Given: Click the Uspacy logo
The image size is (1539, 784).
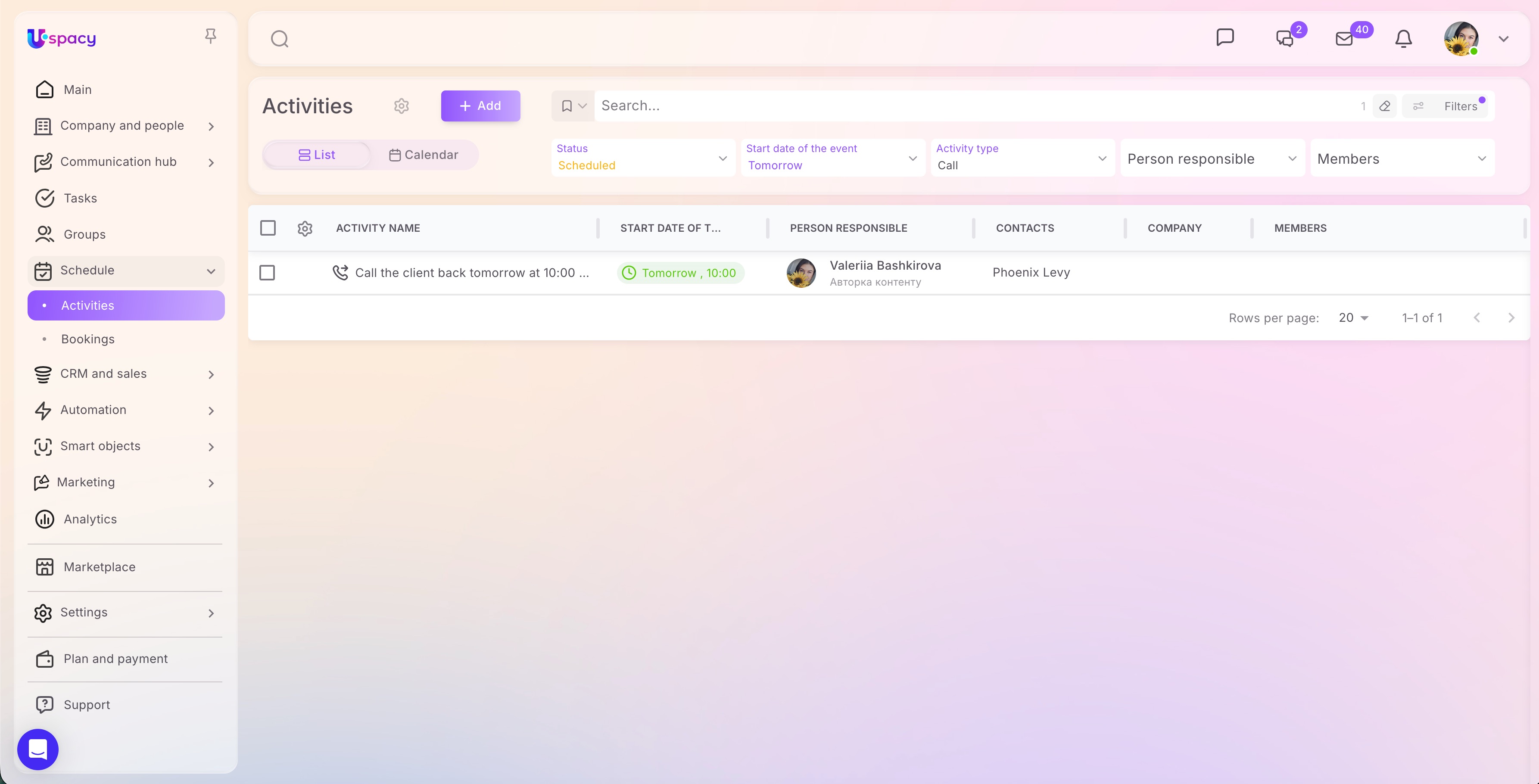Looking at the screenshot, I should point(62,38).
